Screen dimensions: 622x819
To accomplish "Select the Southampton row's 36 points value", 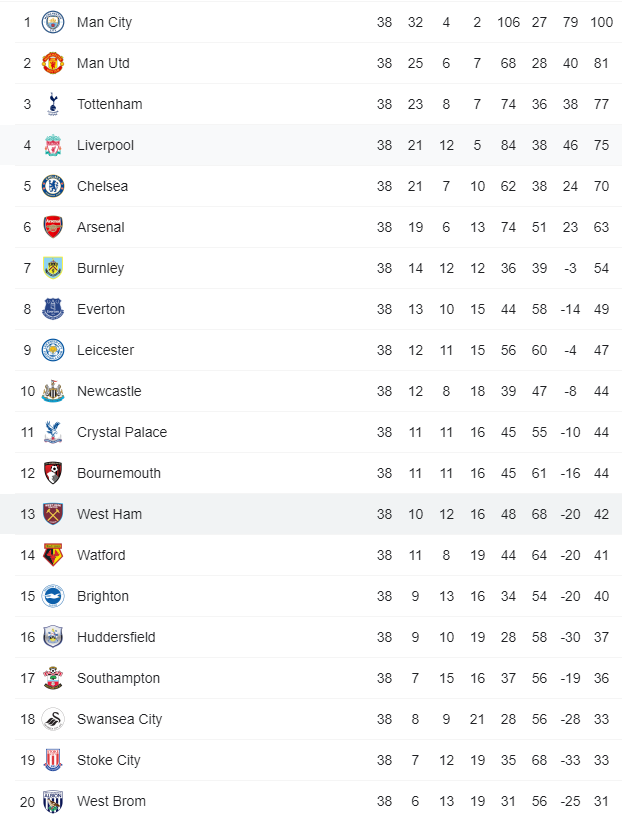I will (601, 678).
